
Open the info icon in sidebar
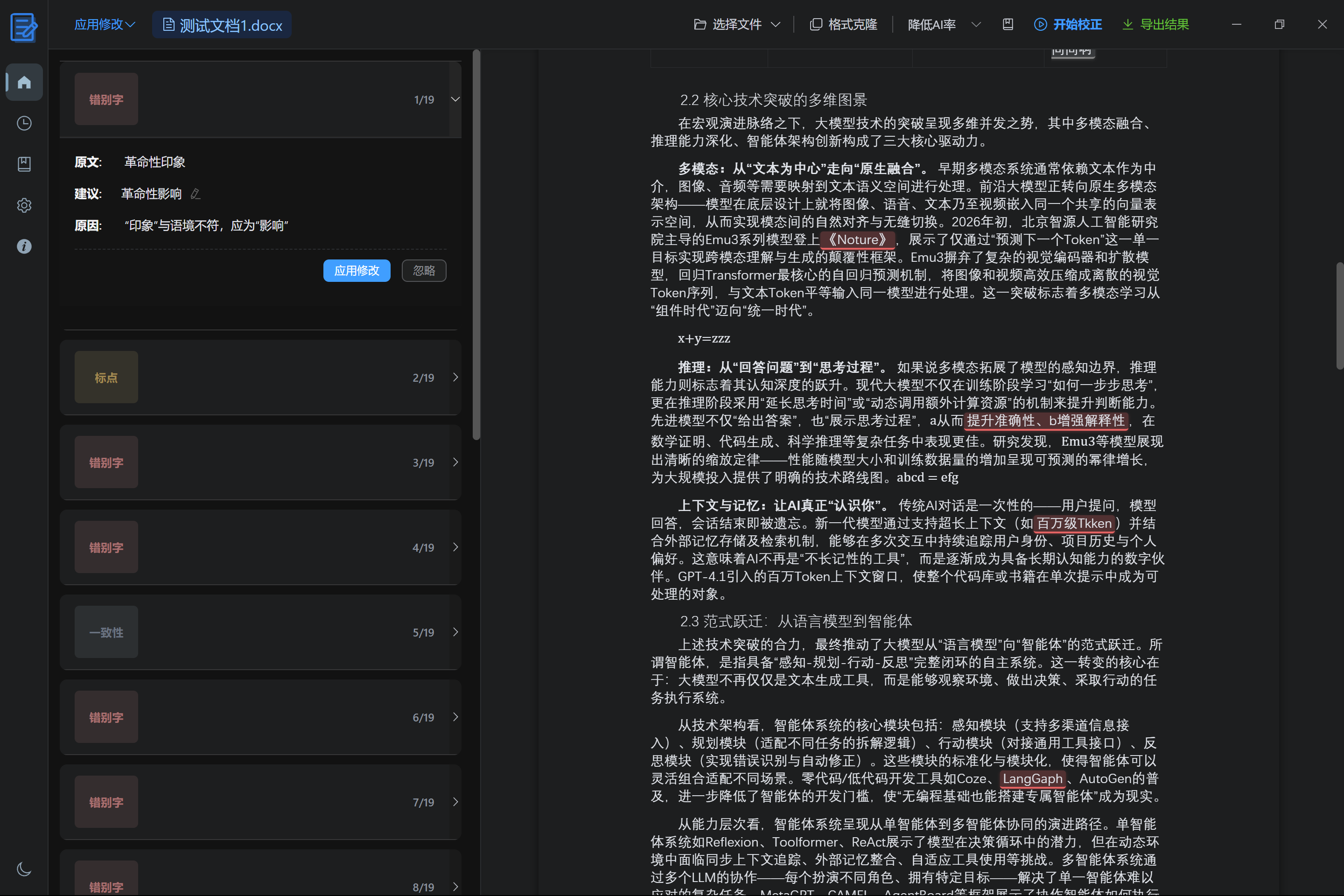tap(24, 246)
